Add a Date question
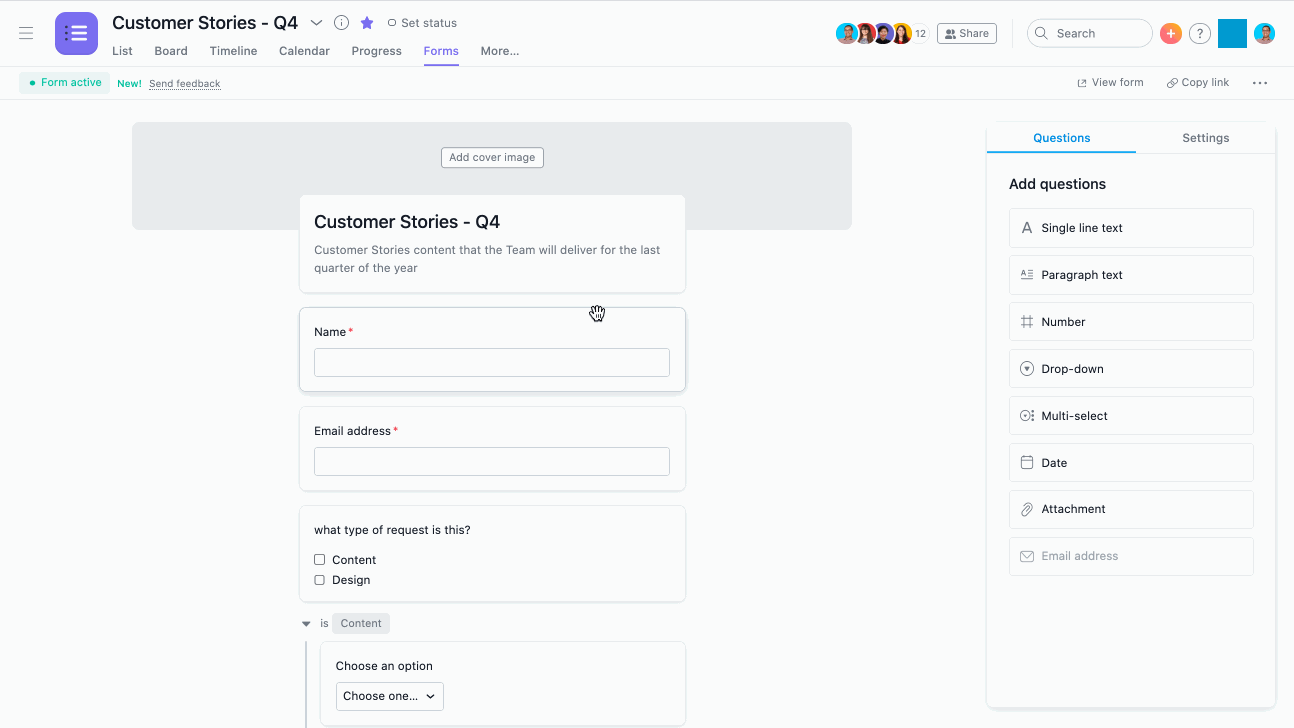The height and width of the screenshot is (728, 1294). click(1130, 462)
